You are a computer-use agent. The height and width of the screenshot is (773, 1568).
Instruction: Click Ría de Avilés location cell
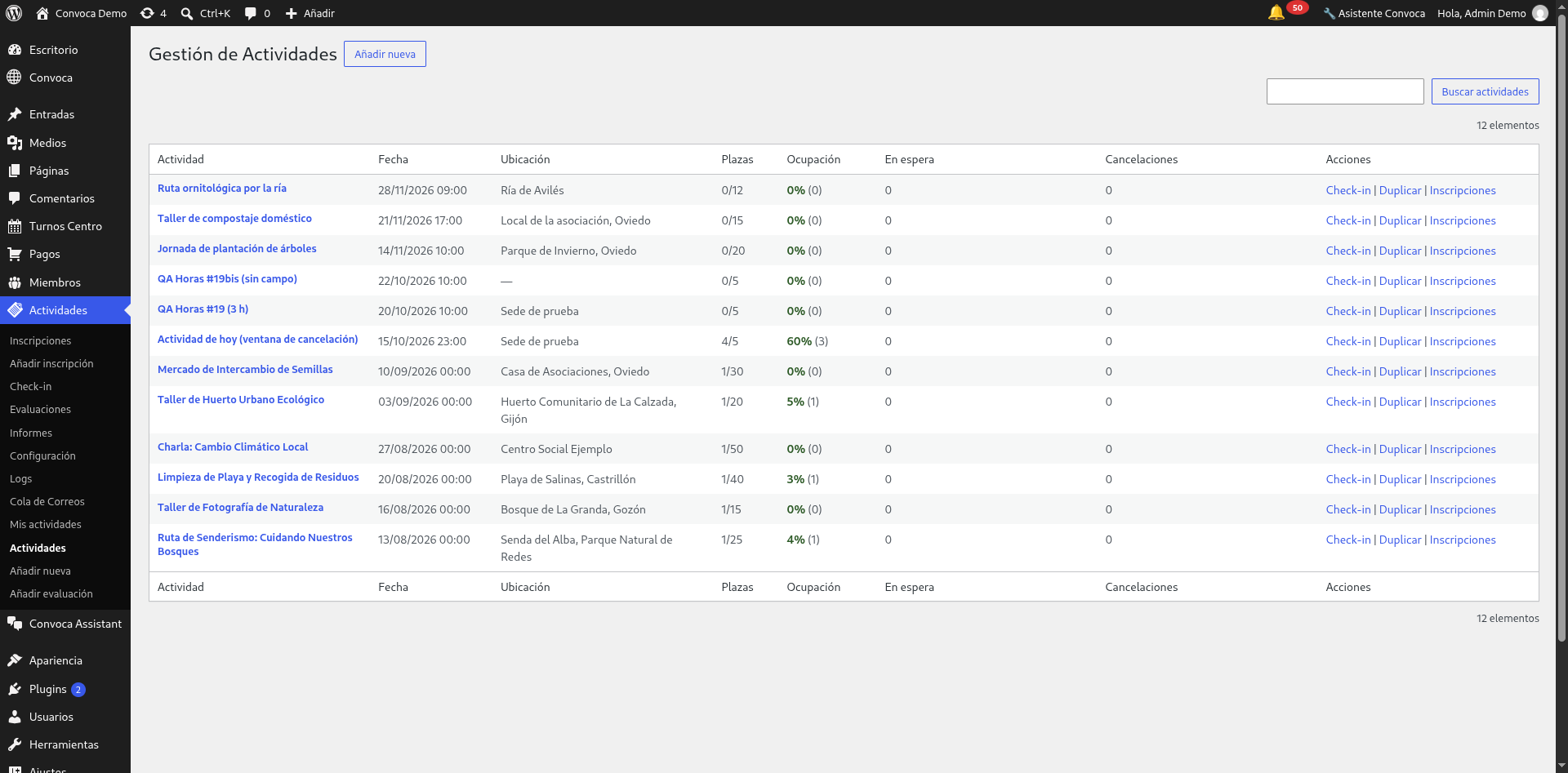[x=532, y=190]
